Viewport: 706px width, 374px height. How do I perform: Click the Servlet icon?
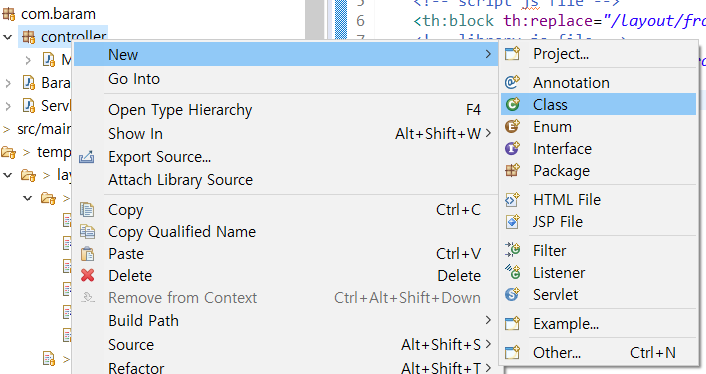(512, 294)
